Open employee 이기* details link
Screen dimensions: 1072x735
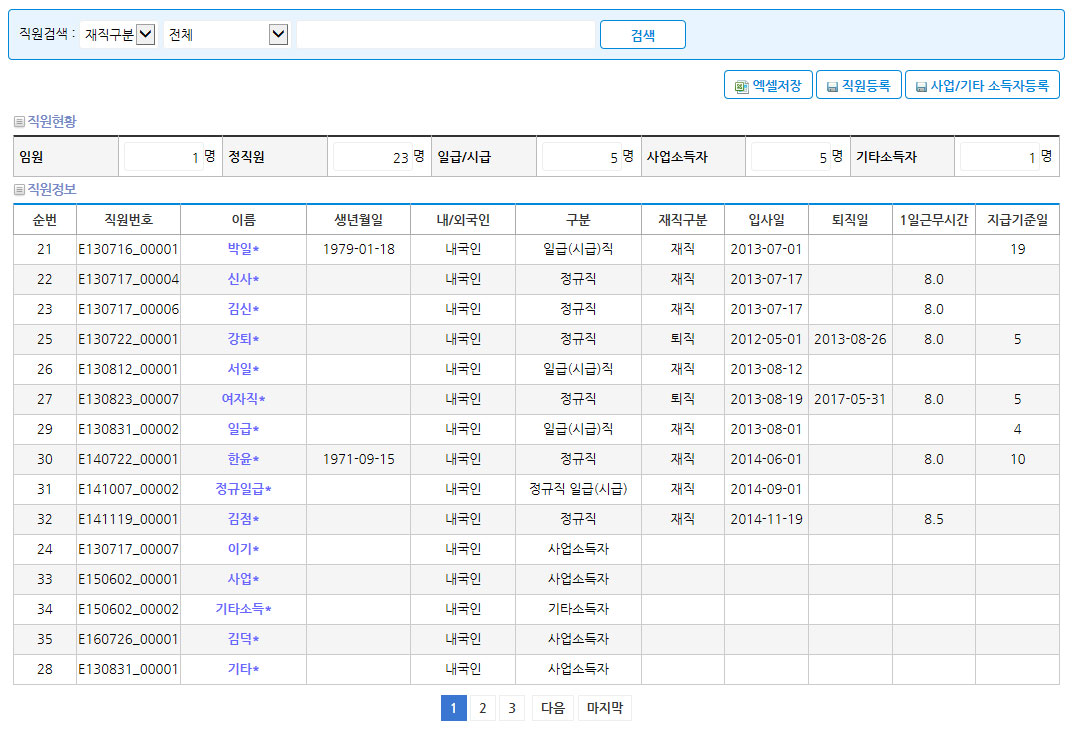pos(243,550)
